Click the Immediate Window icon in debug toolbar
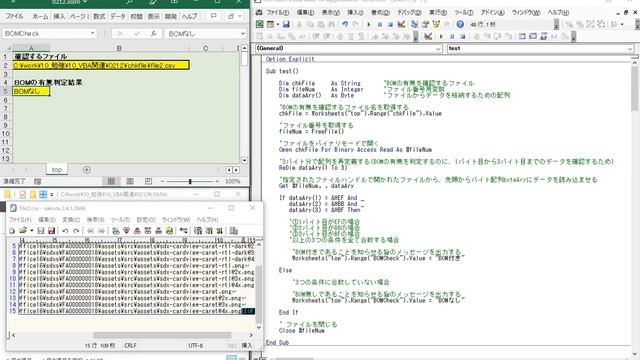 [533, 36]
